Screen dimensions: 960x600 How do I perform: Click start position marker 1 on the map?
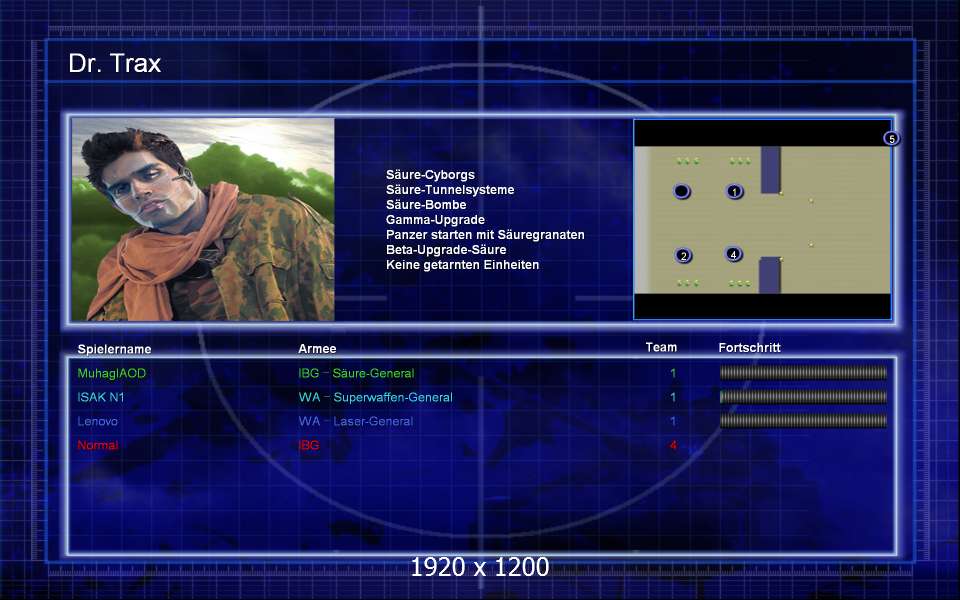click(x=734, y=192)
